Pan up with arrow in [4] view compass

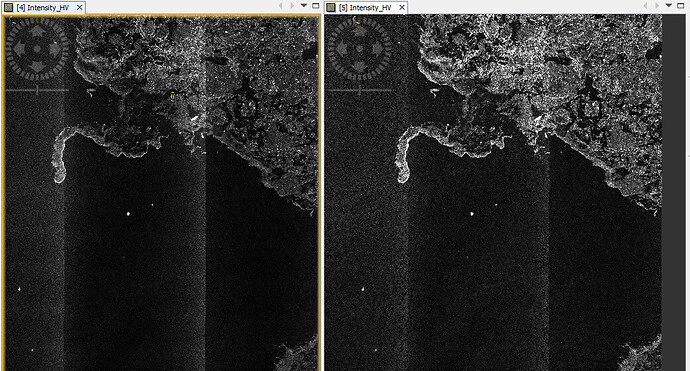[37, 31]
